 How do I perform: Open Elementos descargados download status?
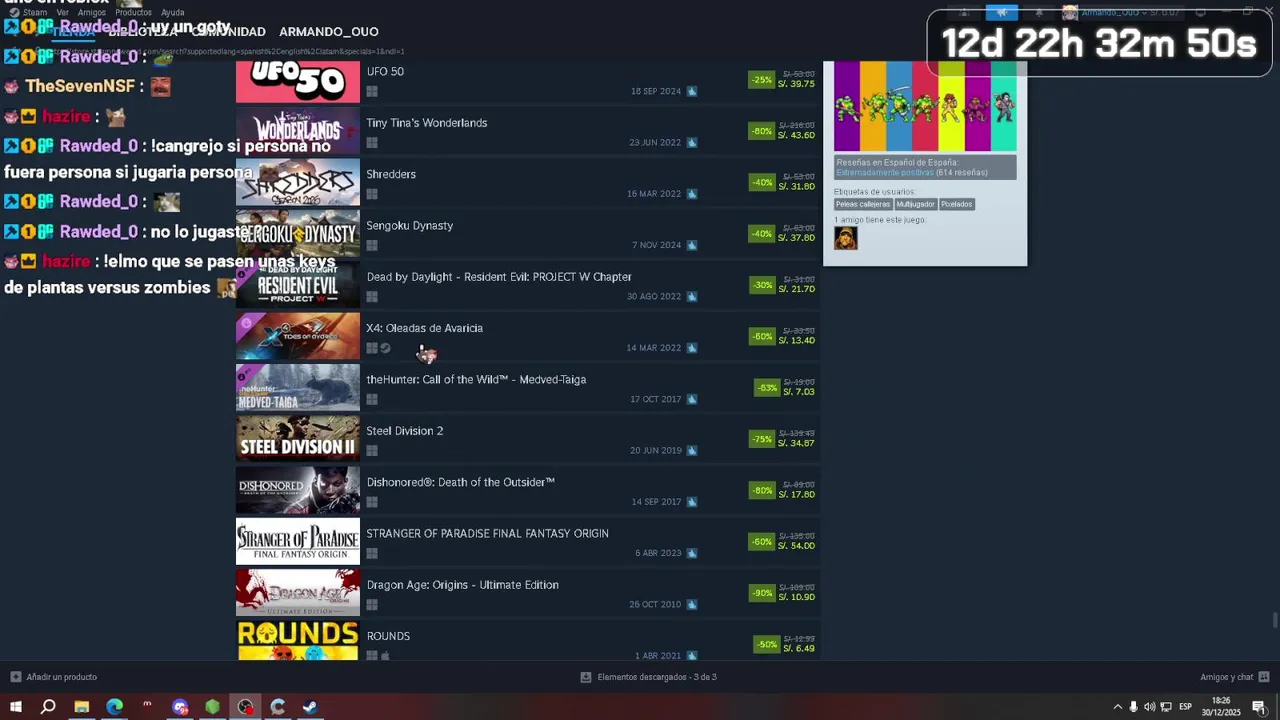tap(648, 677)
